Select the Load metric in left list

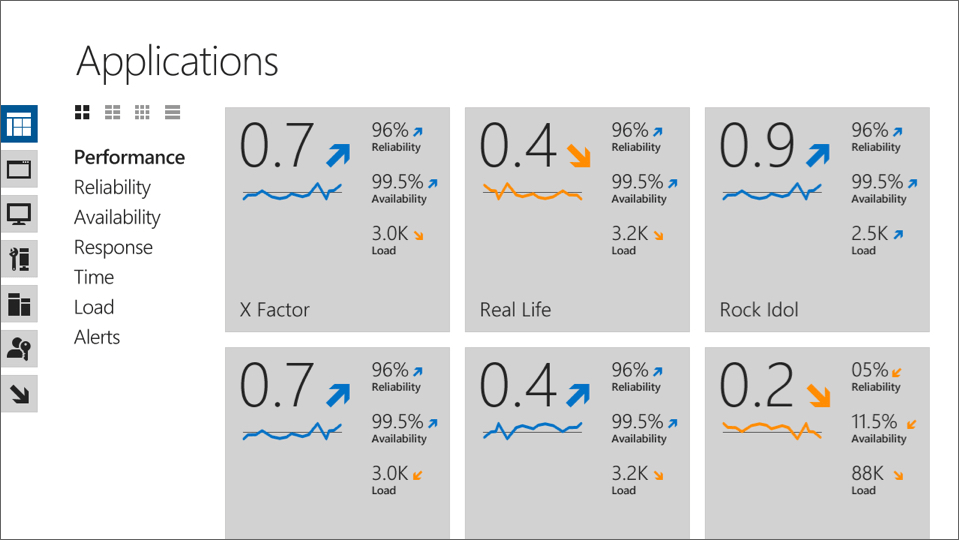[94, 307]
